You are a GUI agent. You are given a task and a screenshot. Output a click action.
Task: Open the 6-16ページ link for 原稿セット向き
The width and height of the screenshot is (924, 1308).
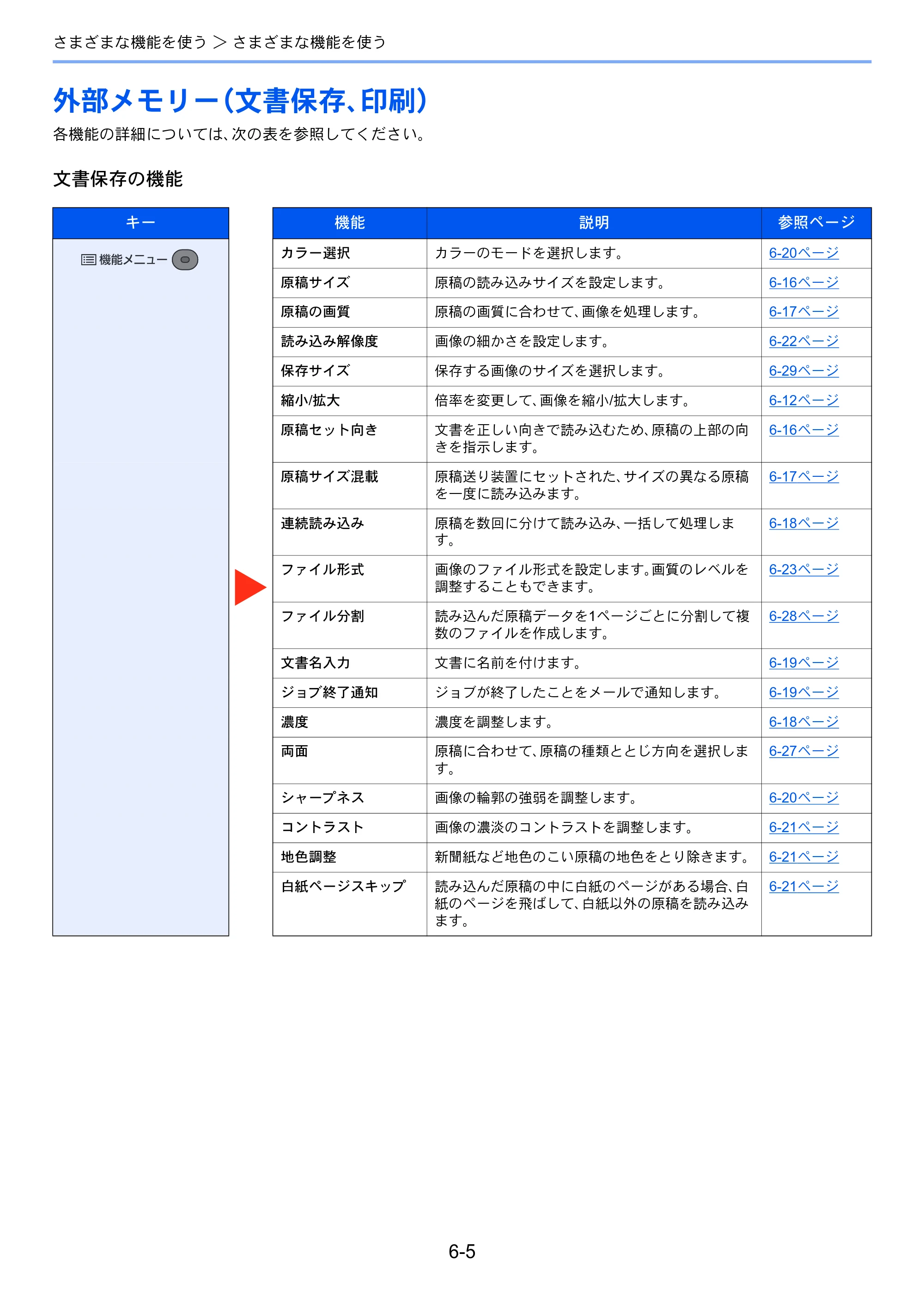(803, 430)
